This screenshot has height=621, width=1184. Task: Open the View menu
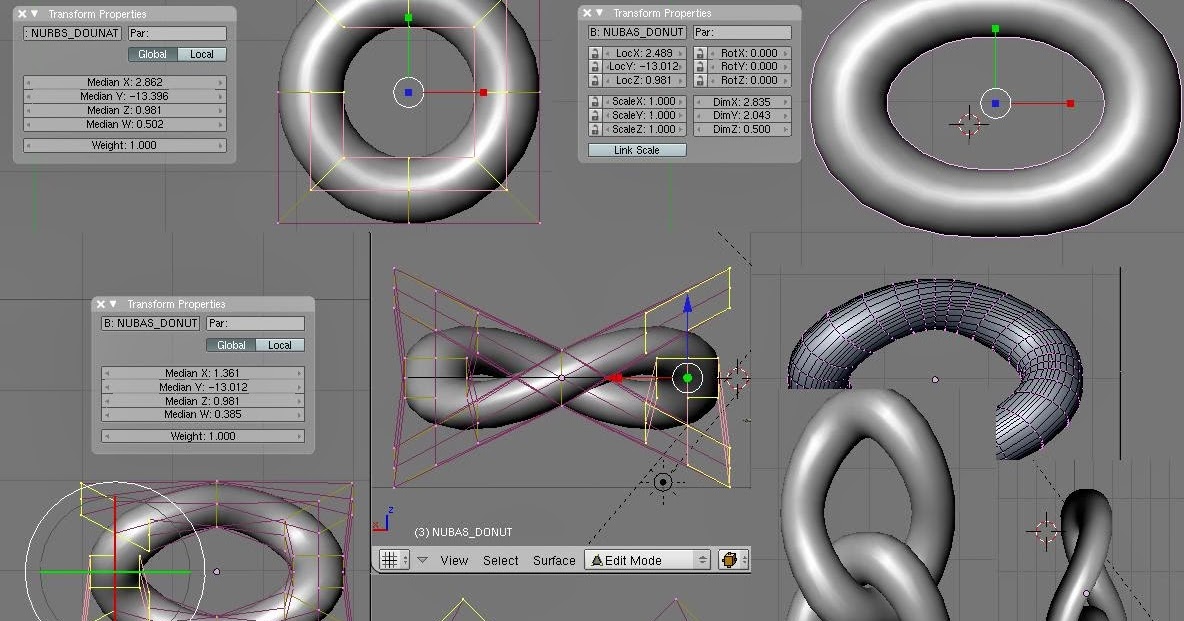point(455,561)
